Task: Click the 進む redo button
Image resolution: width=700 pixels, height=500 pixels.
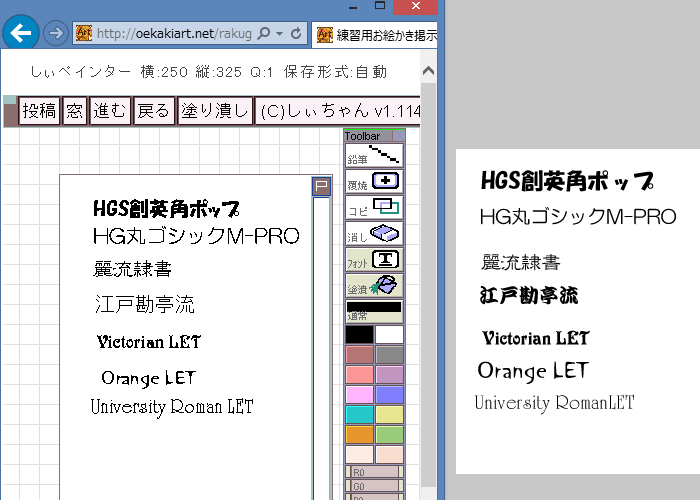Action: pyautogui.click(x=110, y=111)
